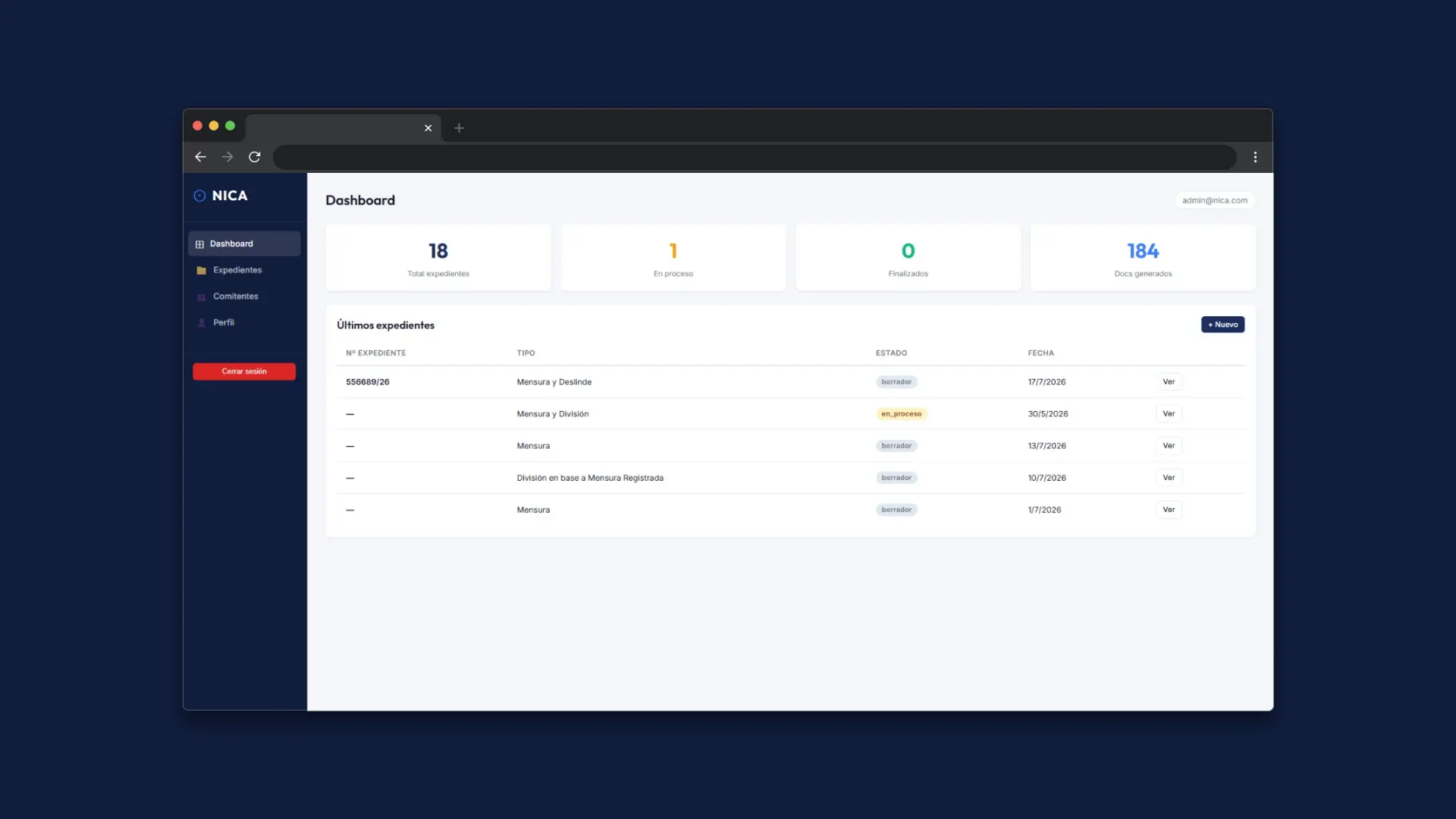
Task: Click the date 17/7/2026
Action: coord(1046,382)
